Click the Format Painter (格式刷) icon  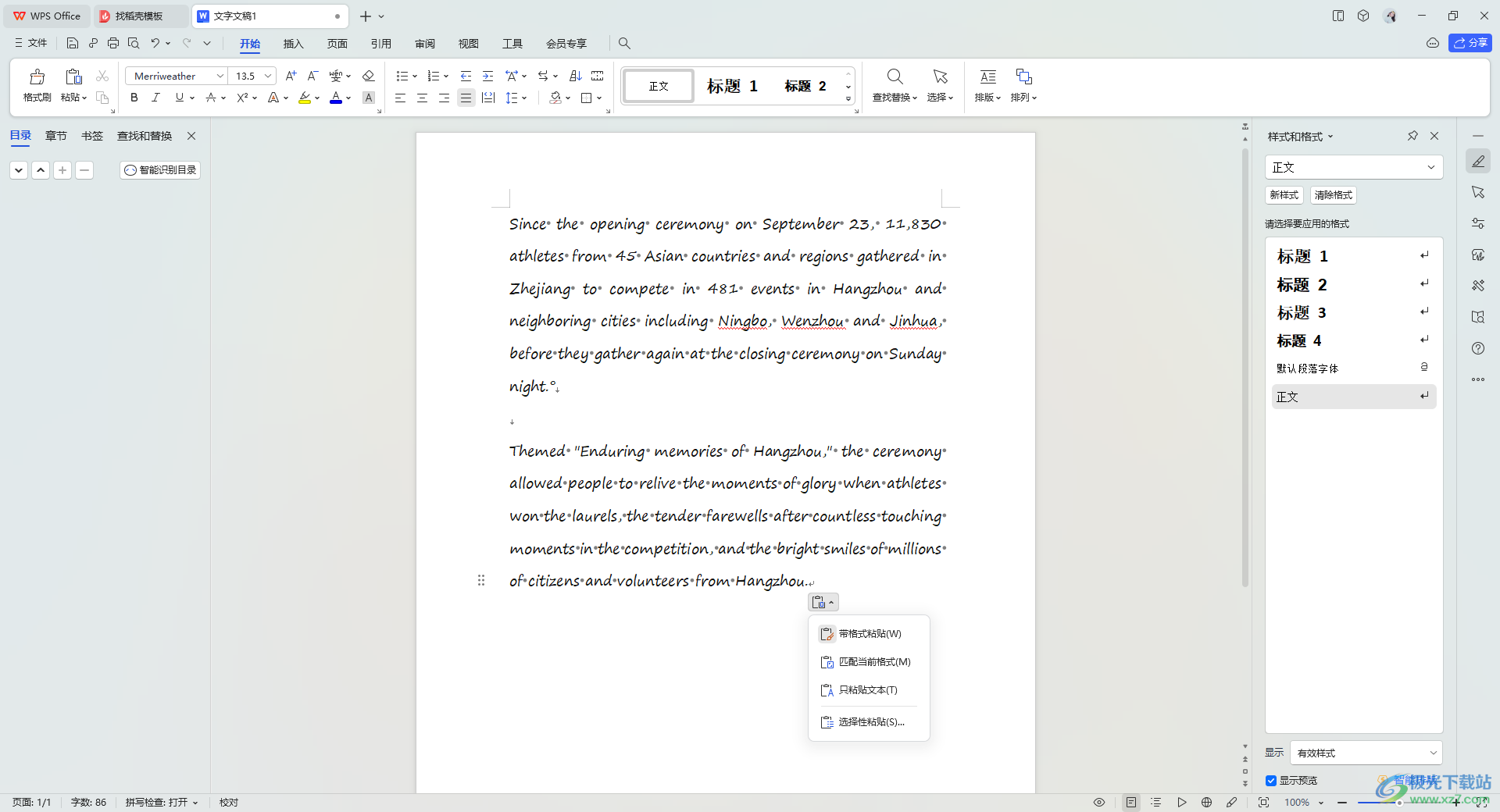(37, 77)
